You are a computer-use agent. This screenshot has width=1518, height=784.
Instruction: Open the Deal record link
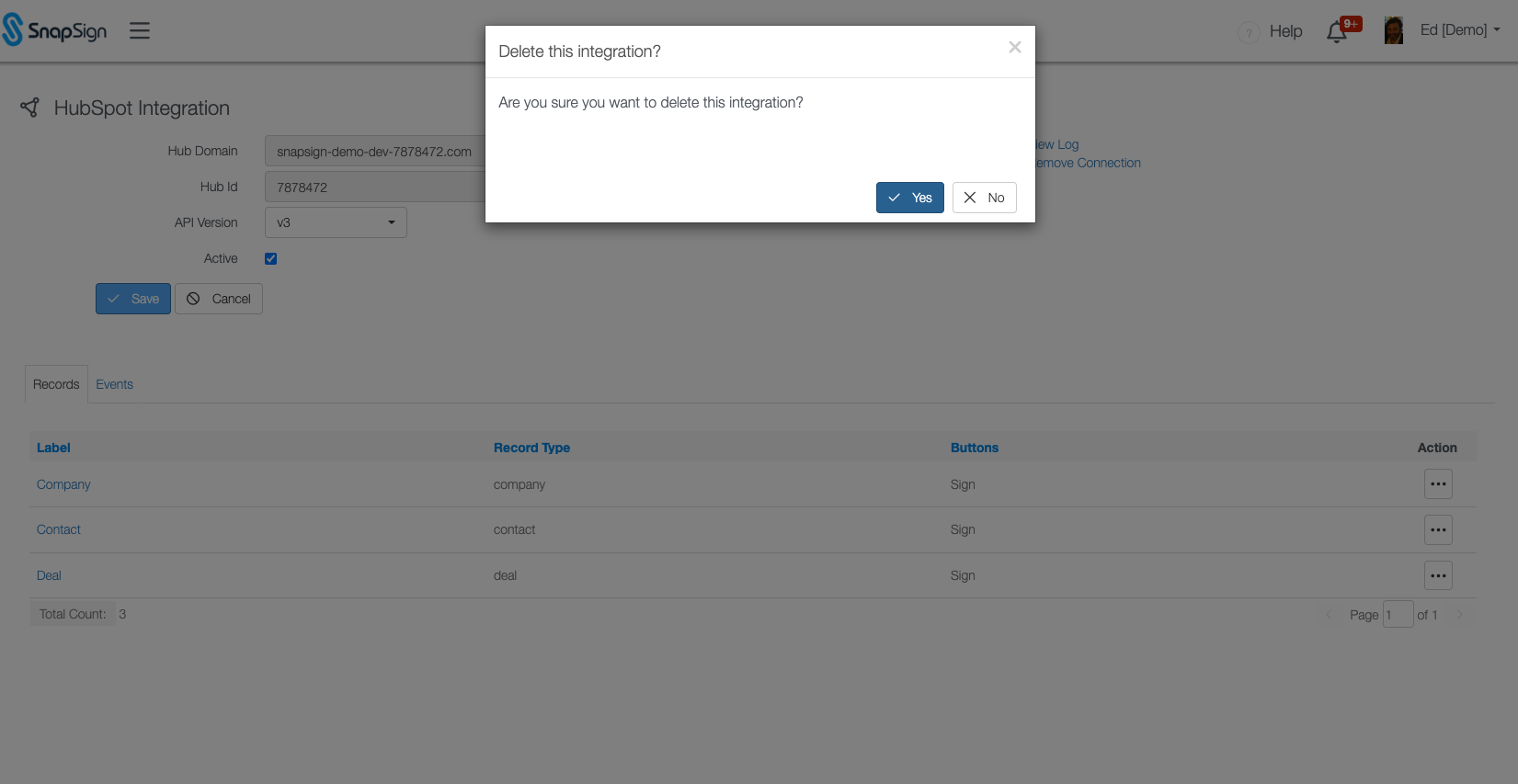pyautogui.click(x=49, y=575)
